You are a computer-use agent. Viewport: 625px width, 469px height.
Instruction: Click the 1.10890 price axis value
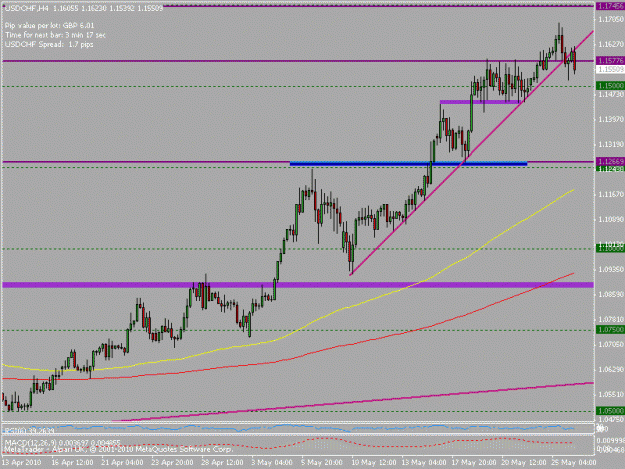coord(611,219)
